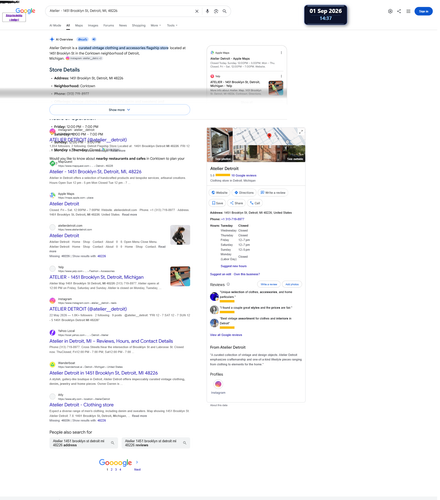Select related search ending in 'reviews'
This screenshot has height=500, width=440.
(x=156, y=443)
